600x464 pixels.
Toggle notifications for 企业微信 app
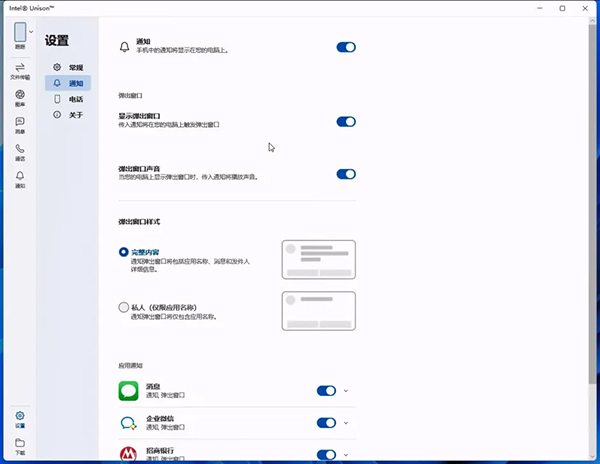[326, 423]
